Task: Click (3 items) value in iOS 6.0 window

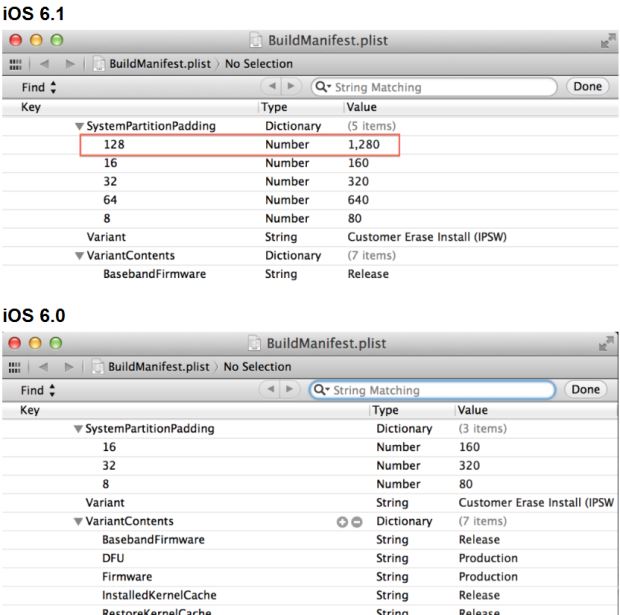Action: click(483, 429)
